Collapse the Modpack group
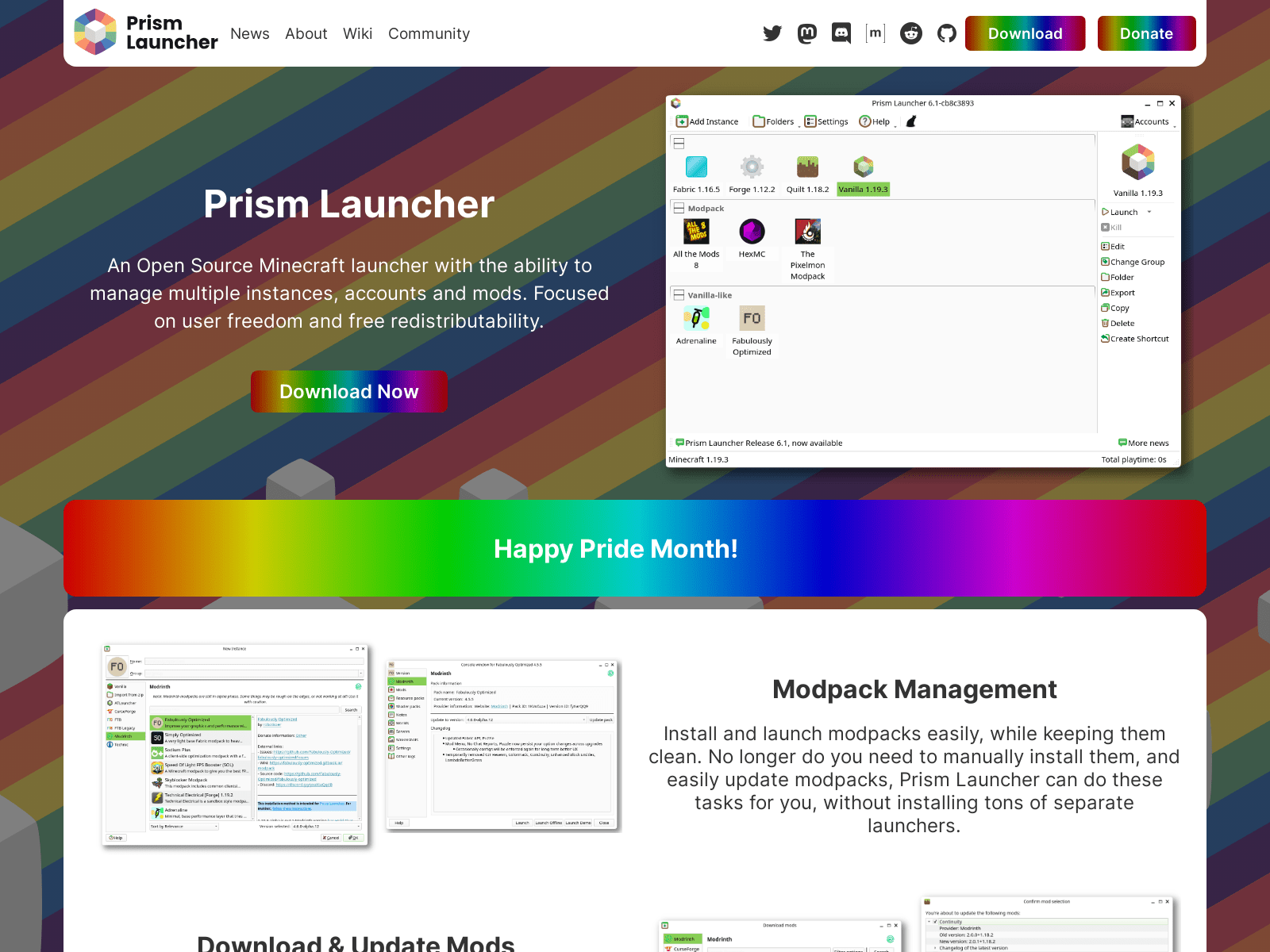The image size is (1270, 952). (x=679, y=208)
